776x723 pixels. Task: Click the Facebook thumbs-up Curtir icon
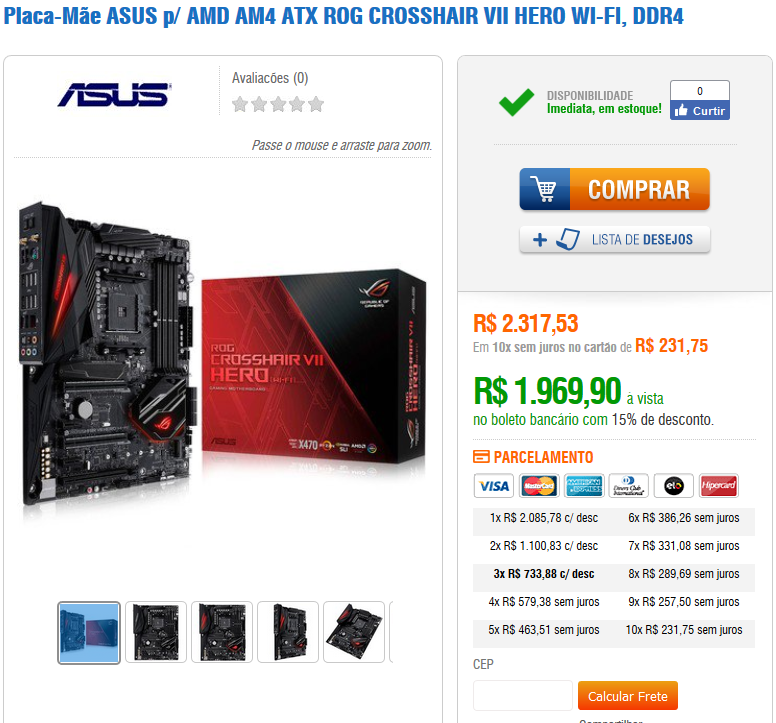tap(681, 111)
